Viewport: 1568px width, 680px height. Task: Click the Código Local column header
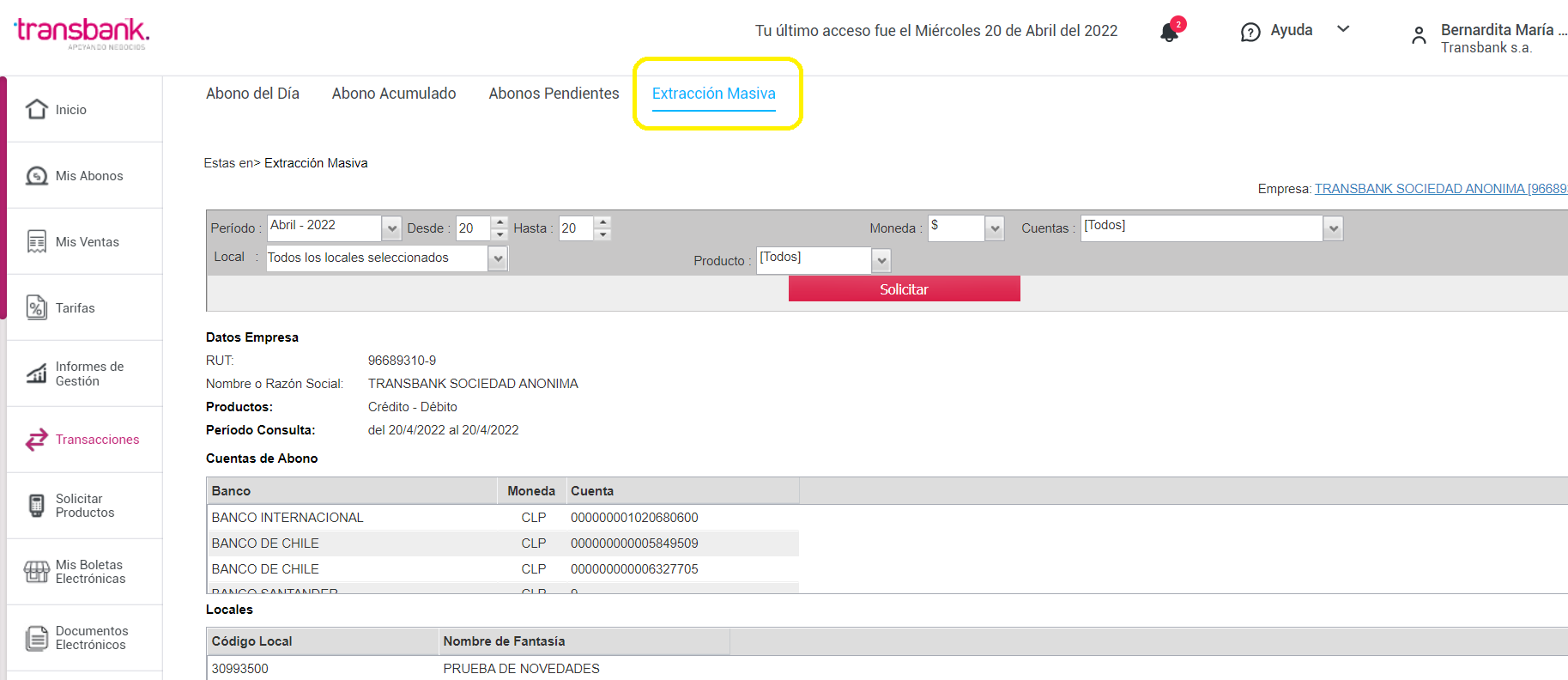point(323,641)
